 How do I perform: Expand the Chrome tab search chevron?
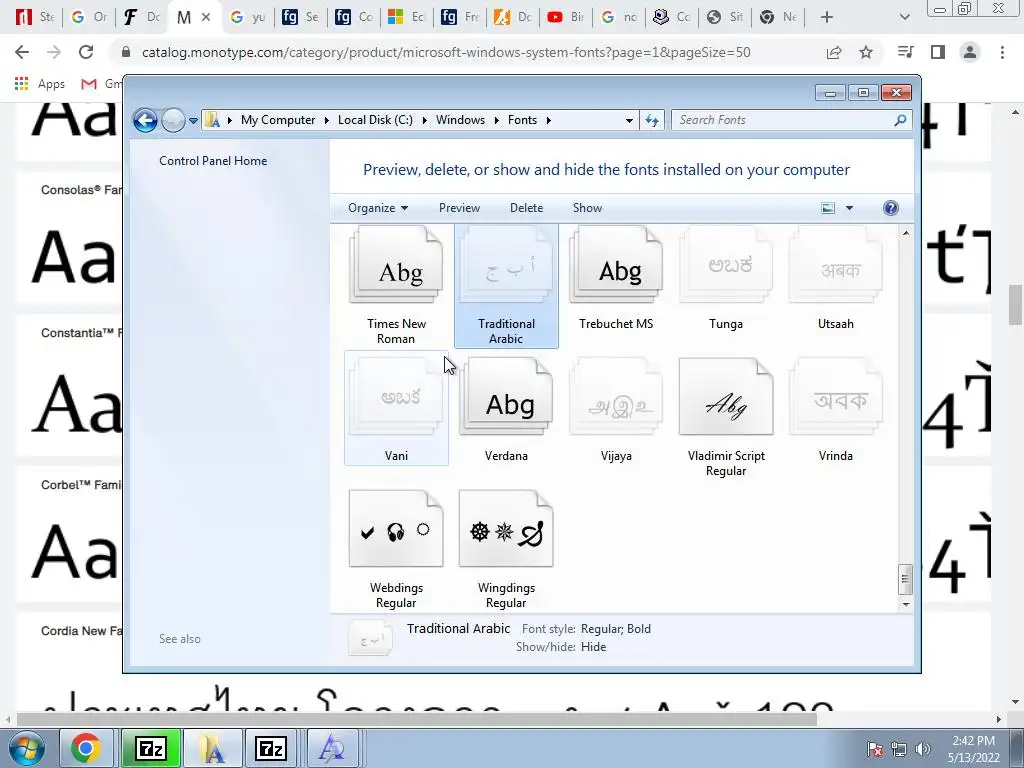pos(904,17)
